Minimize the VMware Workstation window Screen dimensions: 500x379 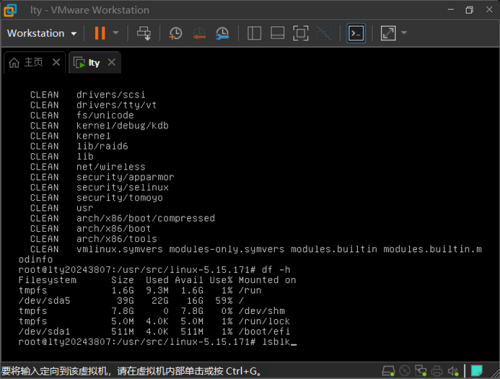451,10
